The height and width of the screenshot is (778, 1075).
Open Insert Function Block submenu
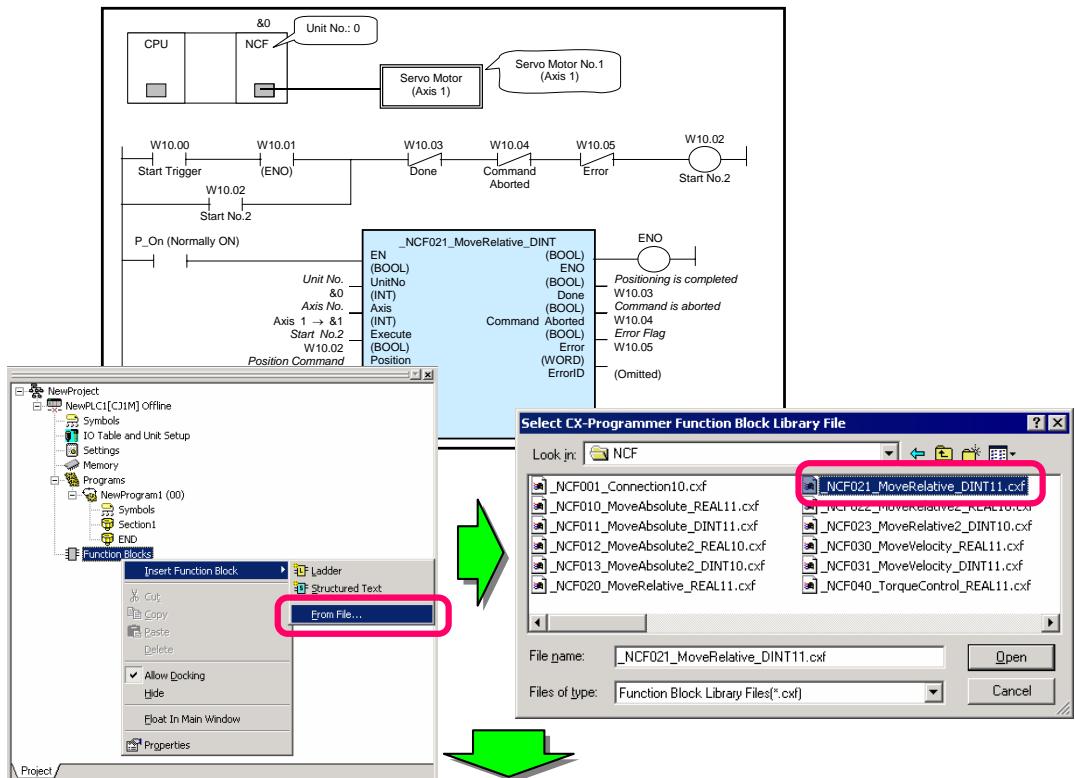click(x=206, y=570)
